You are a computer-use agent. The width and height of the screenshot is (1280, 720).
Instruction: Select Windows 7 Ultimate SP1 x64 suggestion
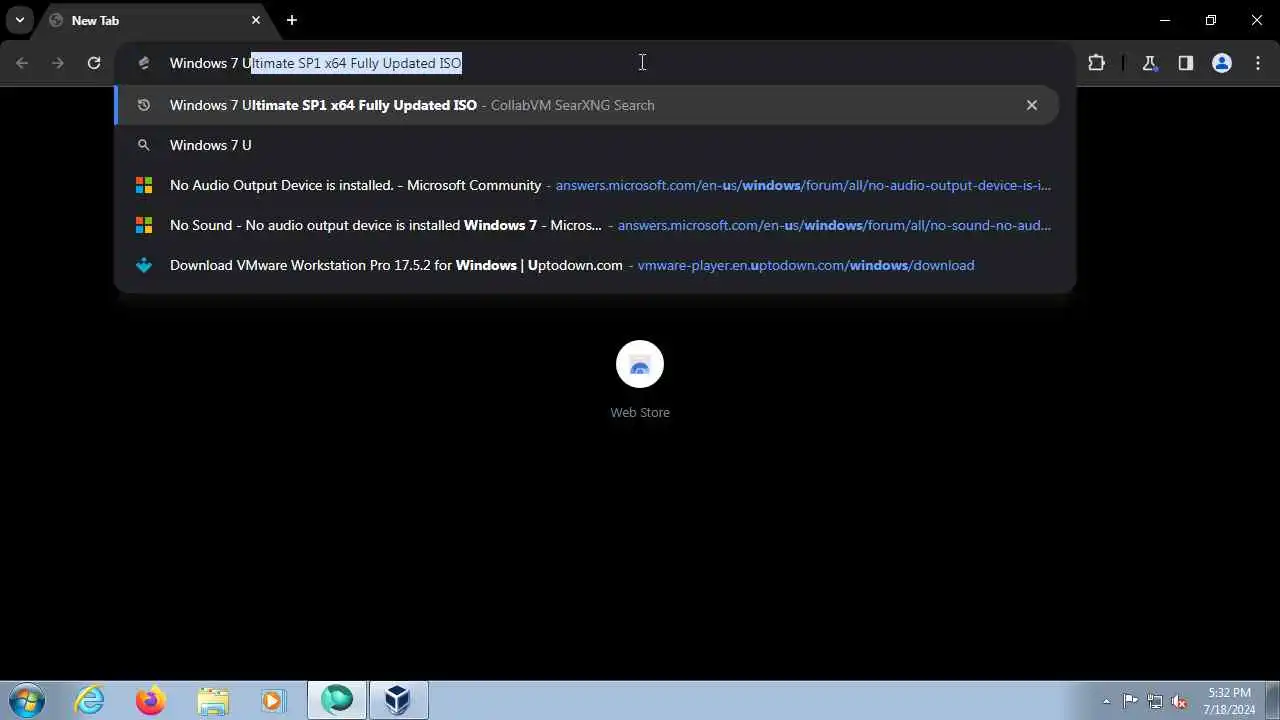pyautogui.click(x=587, y=105)
